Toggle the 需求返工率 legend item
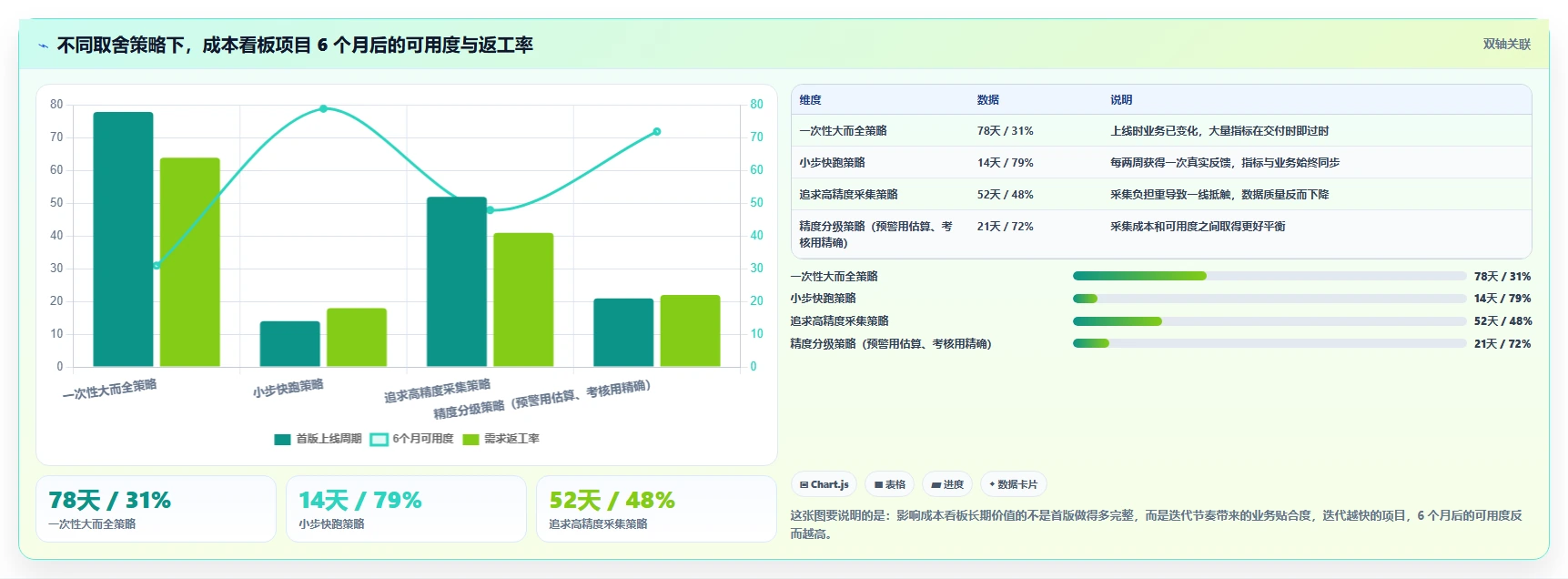The width and height of the screenshot is (1568, 579). pos(501,439)
